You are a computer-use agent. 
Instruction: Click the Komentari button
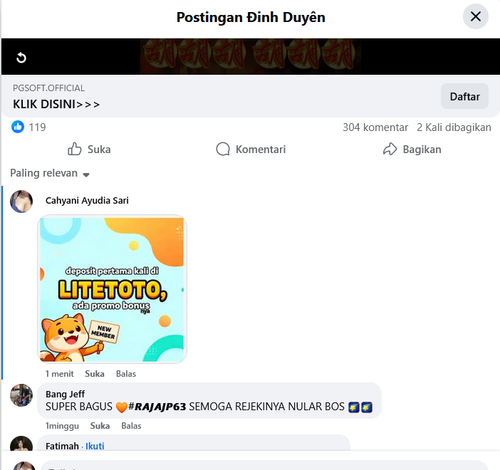pos(251,149)
